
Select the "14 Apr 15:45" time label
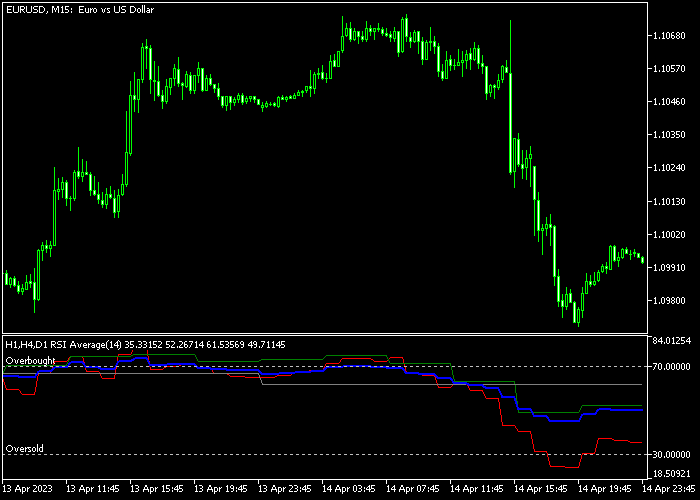(x=541, y=488)
